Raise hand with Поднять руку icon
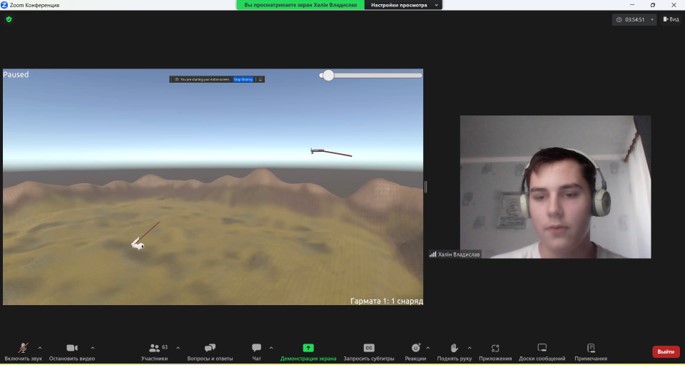The height and width of the screenshot is (365, 685). point(454,348)
